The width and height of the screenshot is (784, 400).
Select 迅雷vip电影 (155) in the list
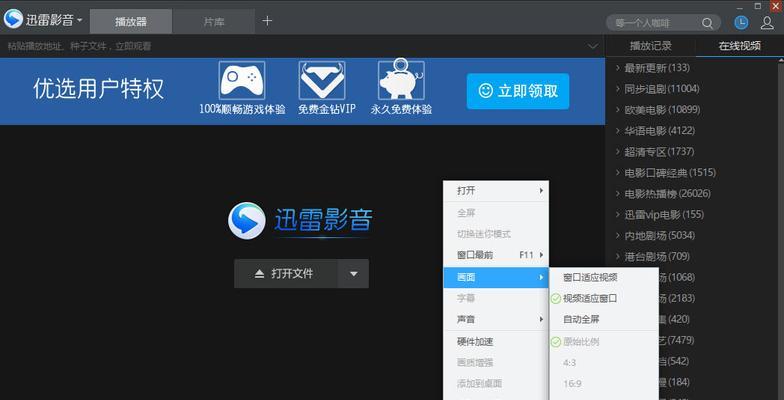coord(664,214)
